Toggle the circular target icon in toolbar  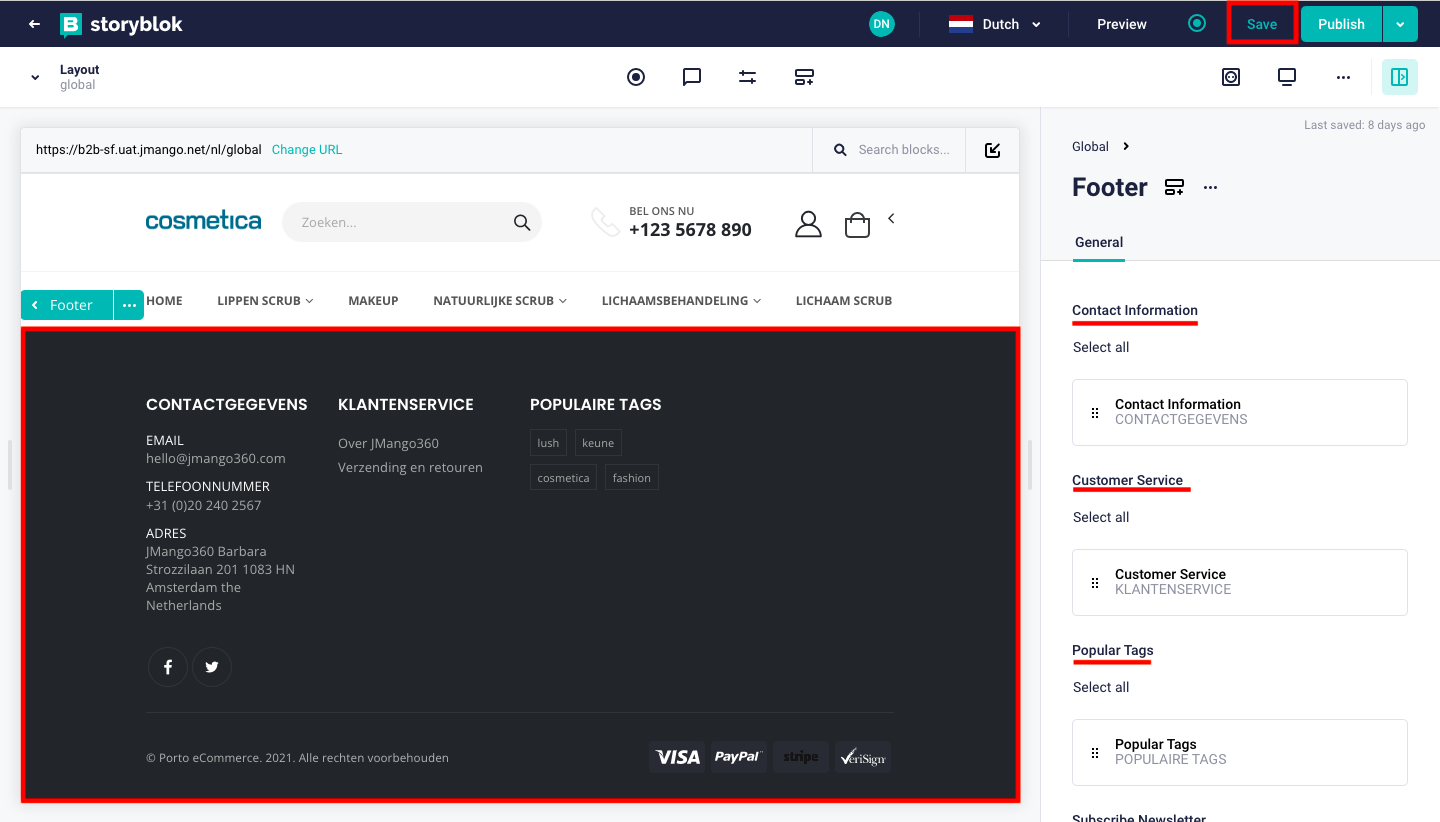tap(636, 77)
